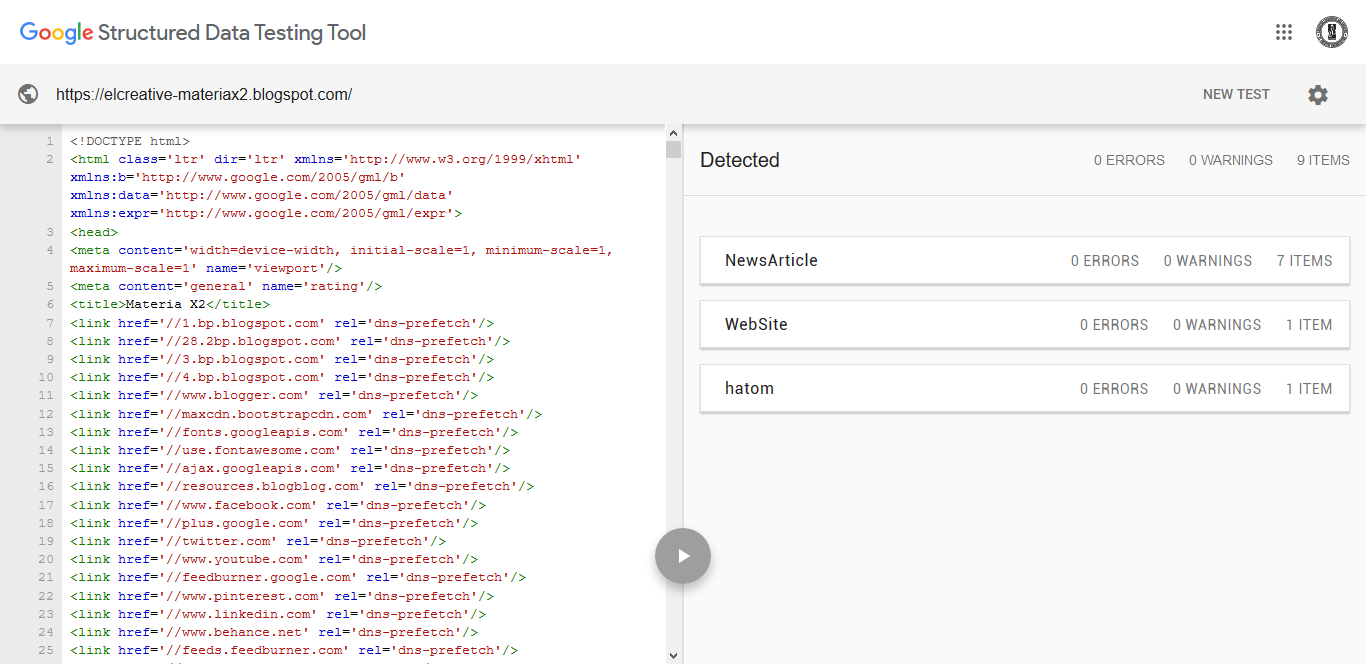Click the //feedburner.google.com link line
Viewport: 1366px width, 664px height.
pos(298,577)
